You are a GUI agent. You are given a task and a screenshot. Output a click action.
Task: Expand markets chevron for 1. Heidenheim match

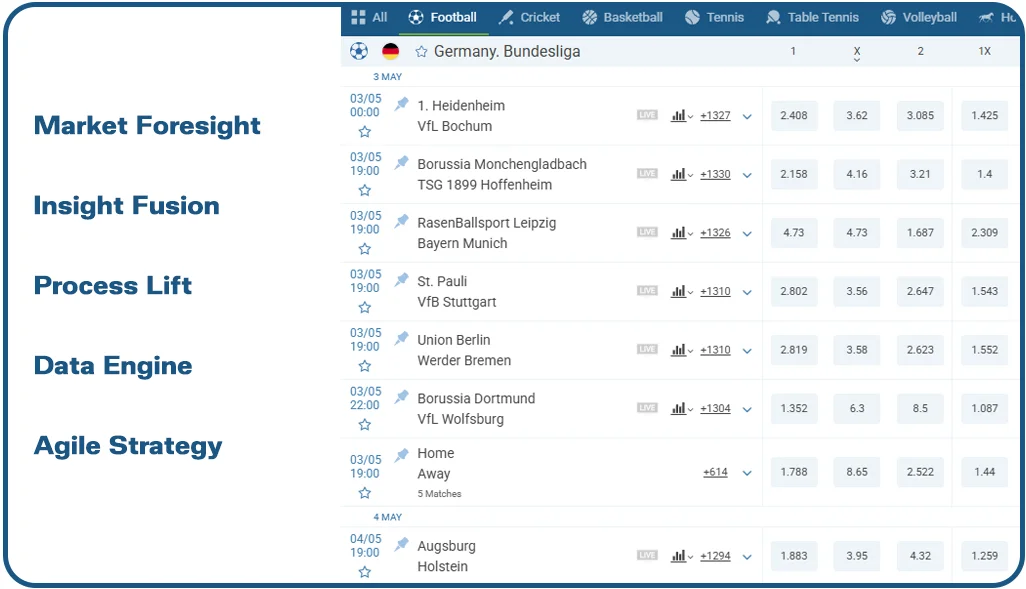click(x=747, y=116)
